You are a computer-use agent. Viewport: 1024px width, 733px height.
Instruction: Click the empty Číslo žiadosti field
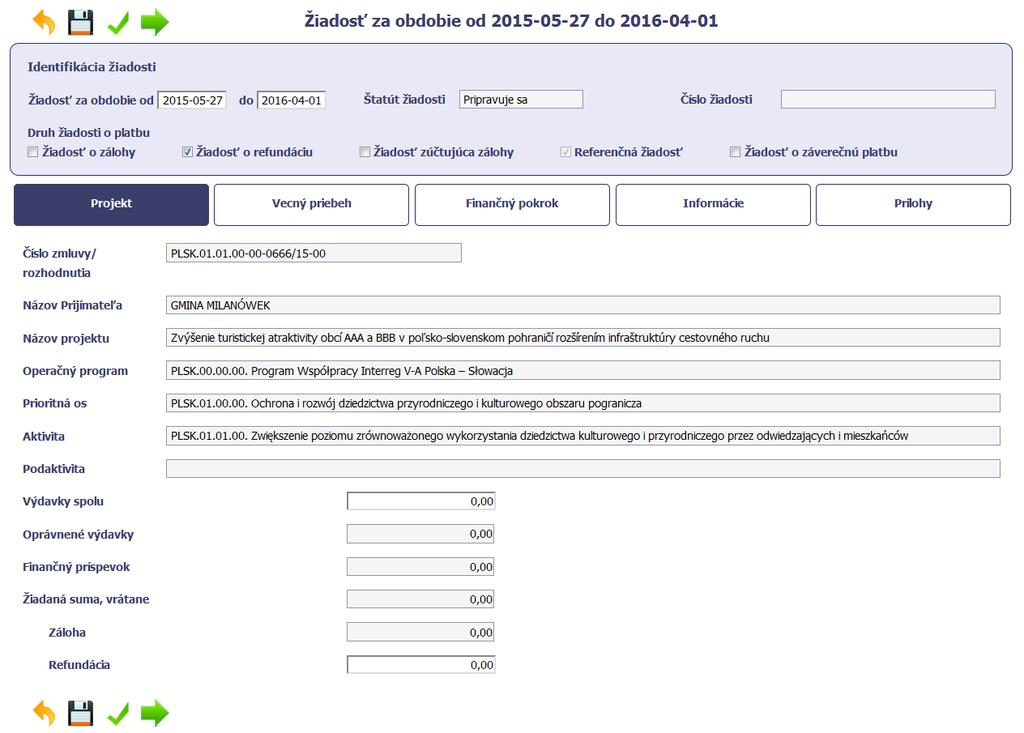coord(888,99)
